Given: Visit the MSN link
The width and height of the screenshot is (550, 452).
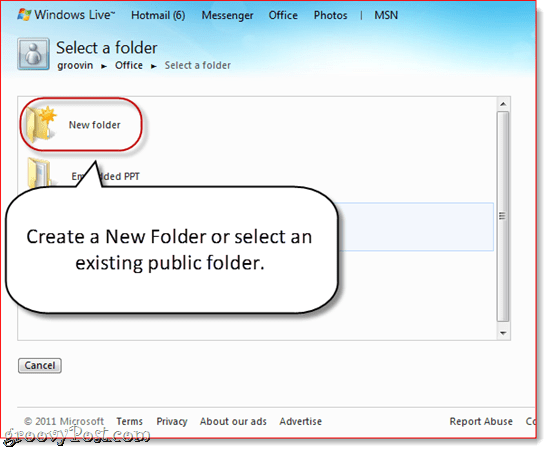Looking at the screenshot, I should coord(386,15).
